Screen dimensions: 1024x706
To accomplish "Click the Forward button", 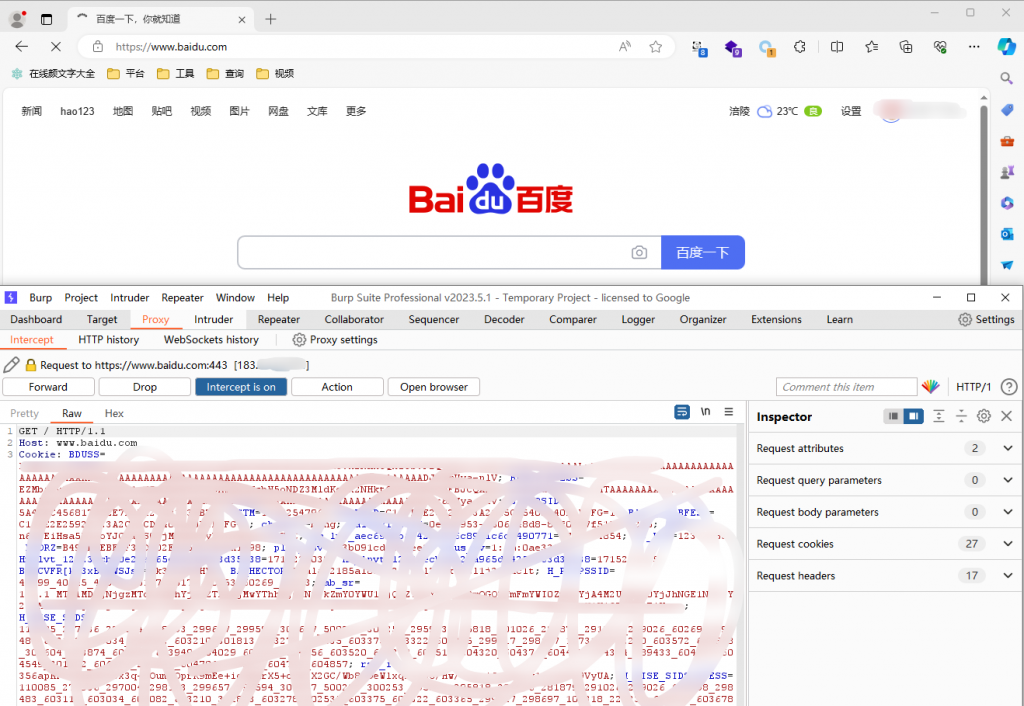I will tap(48, 387).
